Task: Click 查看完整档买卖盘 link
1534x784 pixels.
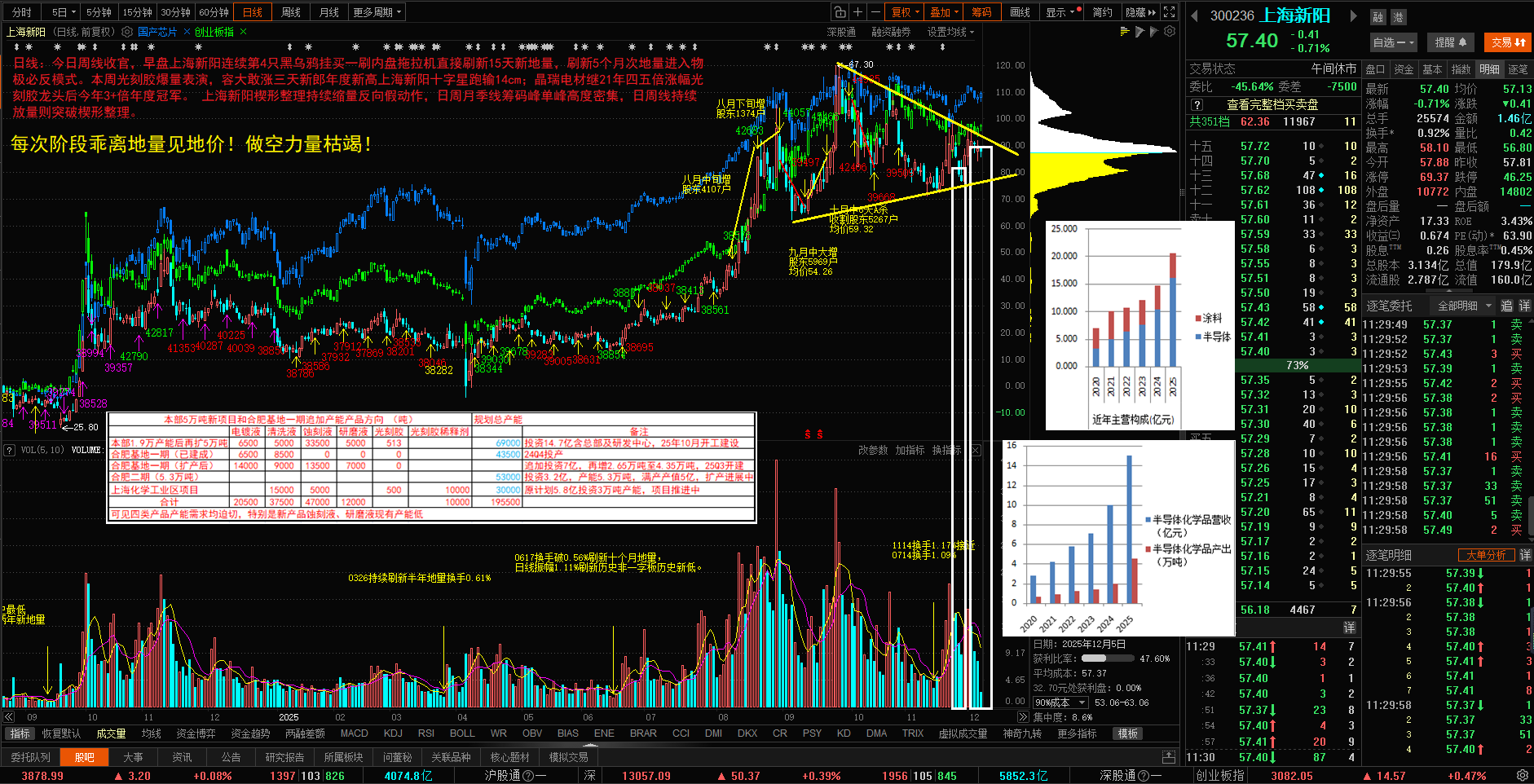Action: click(1272, 104)
